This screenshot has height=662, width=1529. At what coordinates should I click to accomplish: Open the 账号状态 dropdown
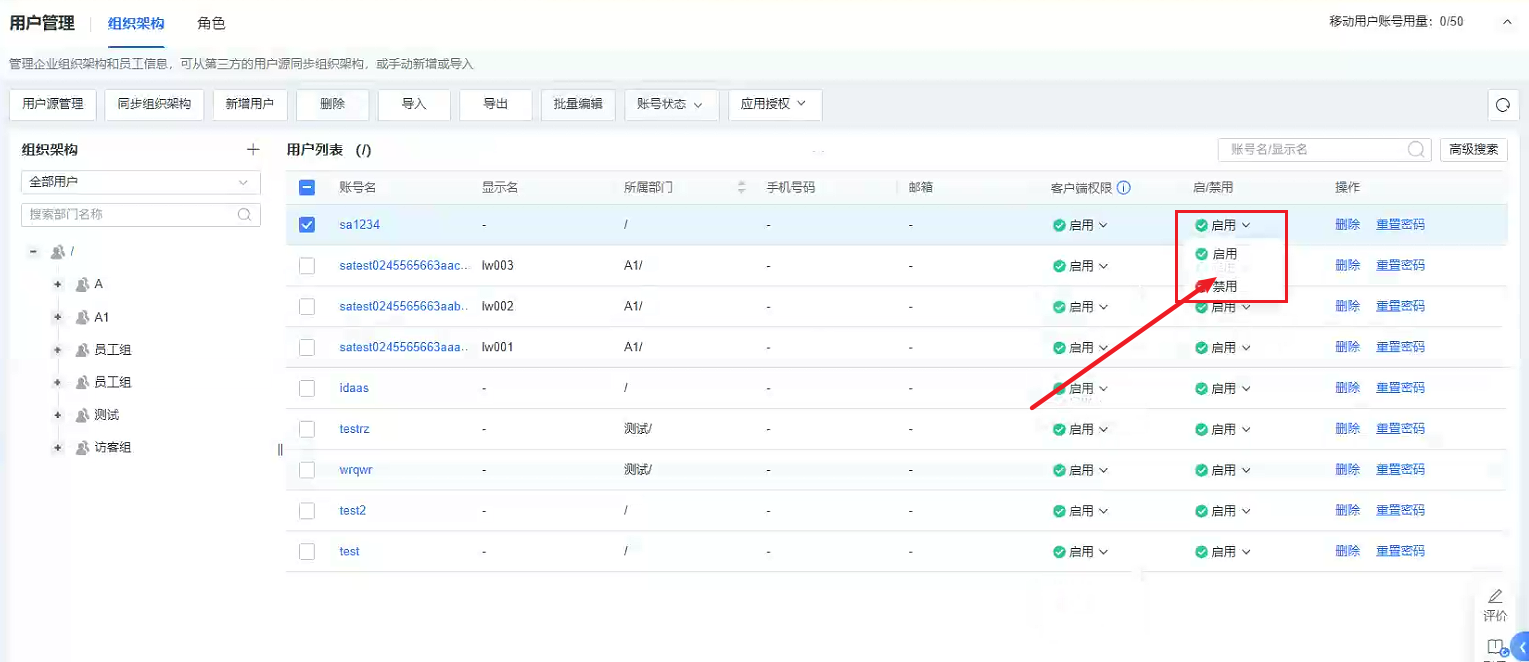(670, 104)
